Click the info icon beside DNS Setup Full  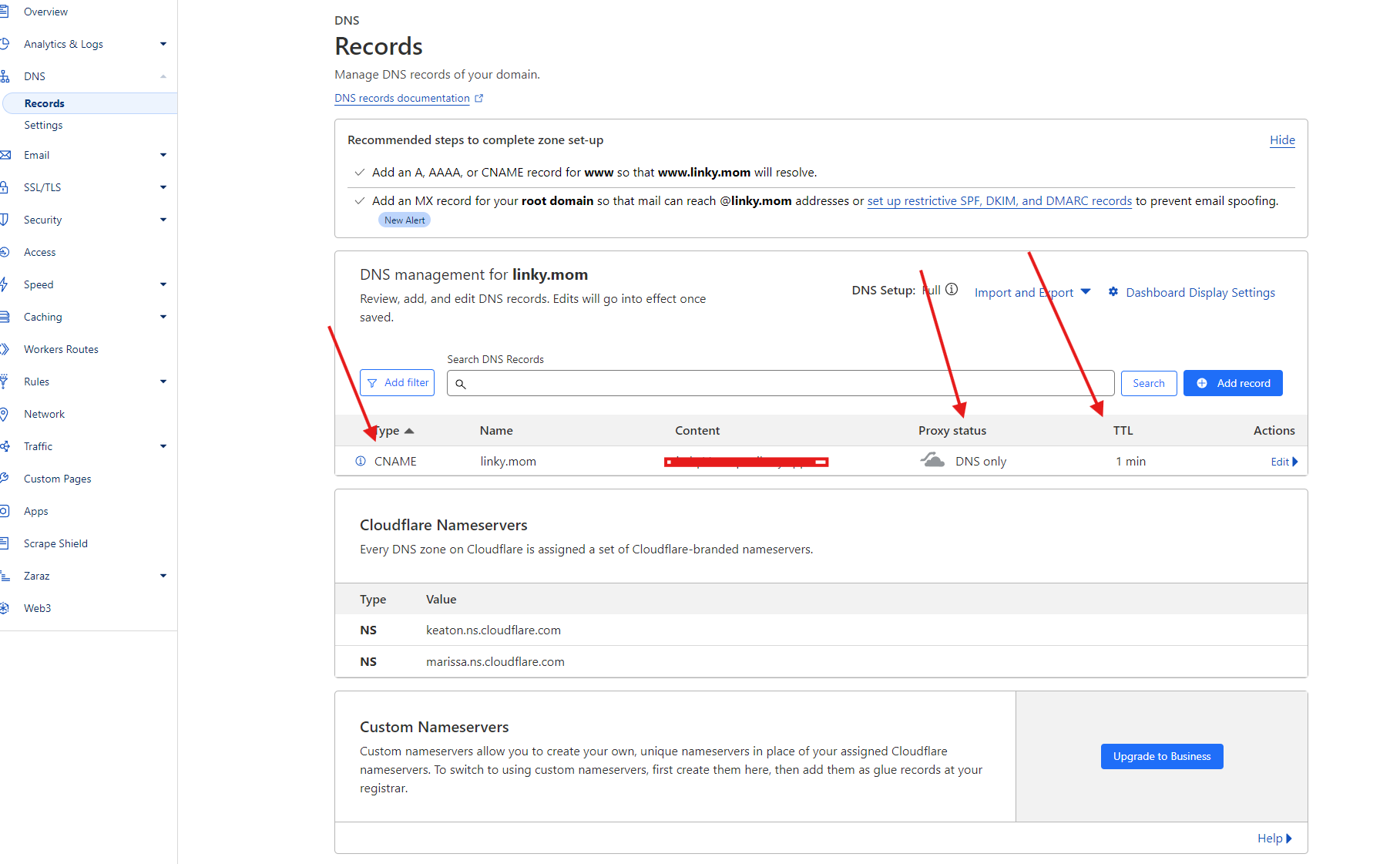(952, 290)
